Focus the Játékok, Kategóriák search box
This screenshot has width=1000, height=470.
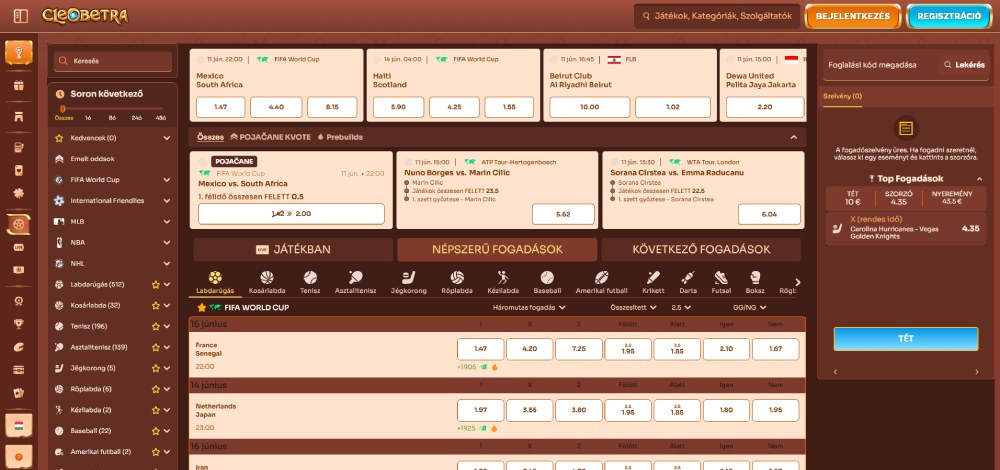[x=717, y=17]
